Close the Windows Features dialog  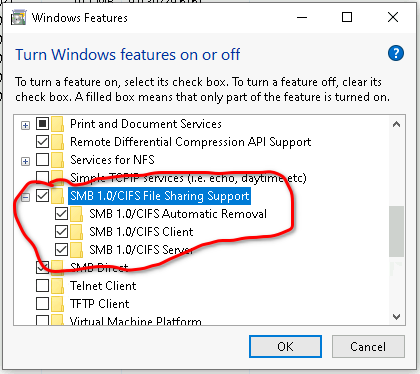pyautogui.click(x=393, y=17)
